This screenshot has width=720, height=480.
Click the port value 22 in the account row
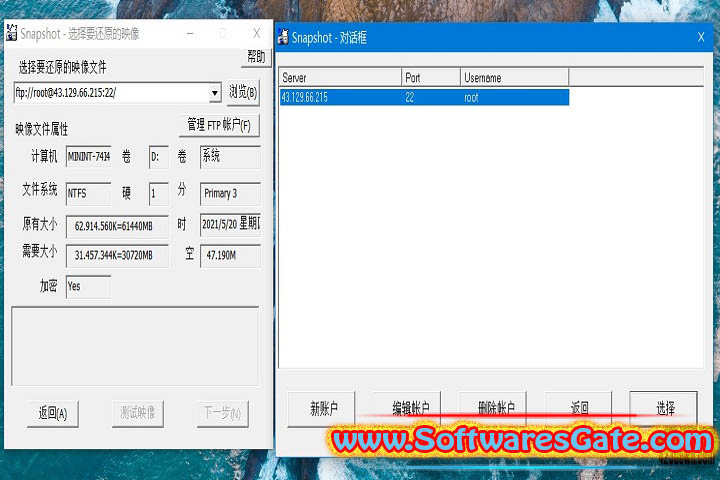[x=410, y=97]
